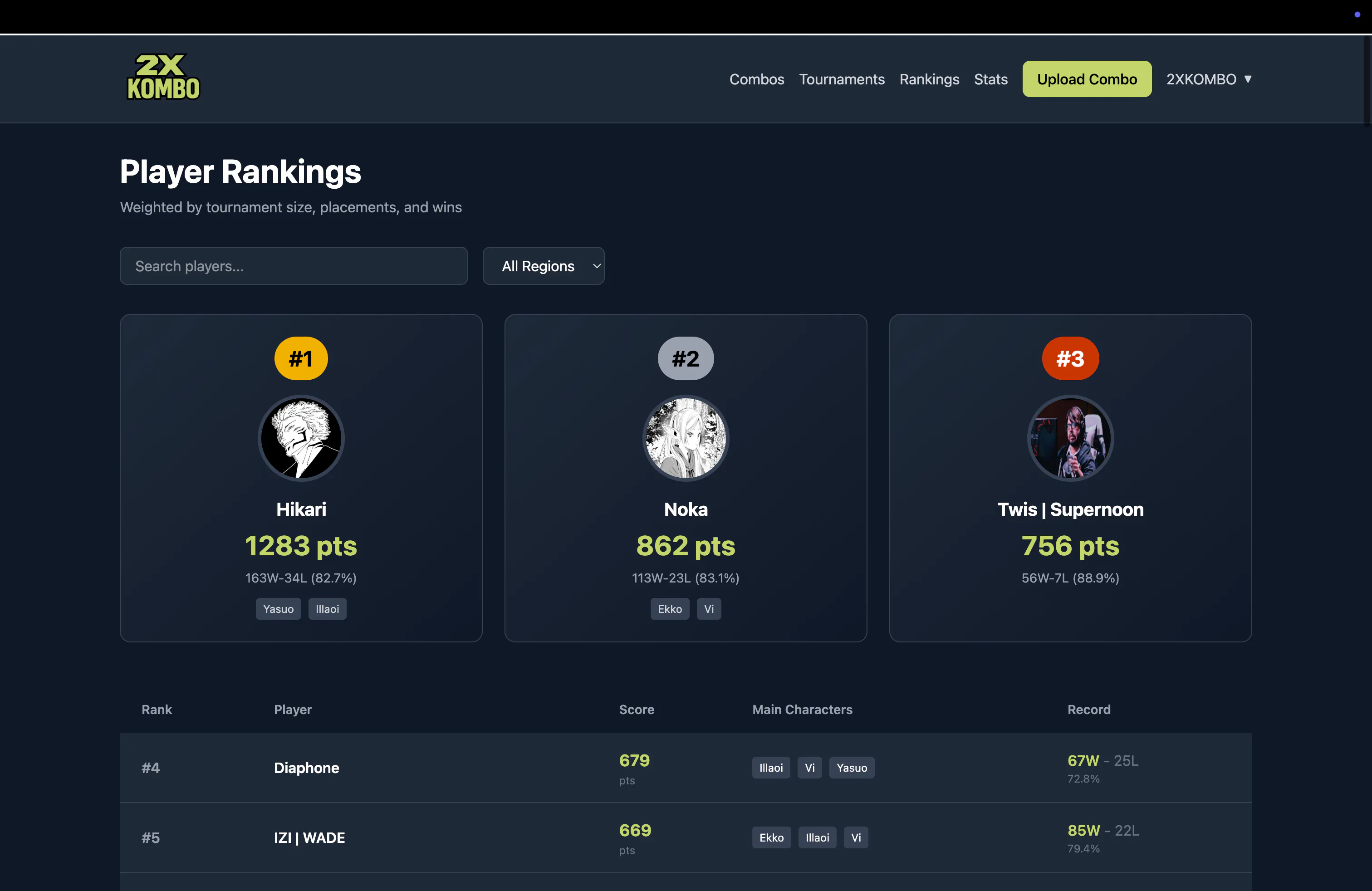Screen dimensions: 1372x891
Task: Click the #1 gold rank badge
Action: 301,358
